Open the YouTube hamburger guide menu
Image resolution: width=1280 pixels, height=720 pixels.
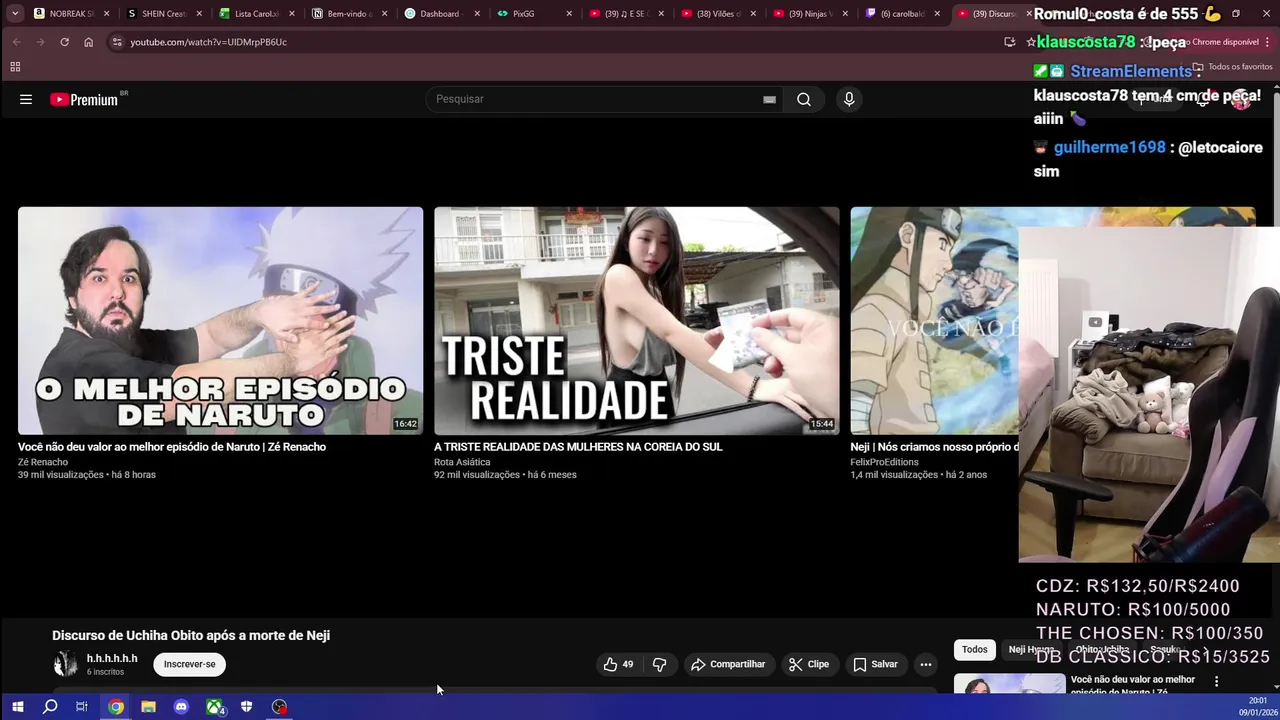pyautogui.click(x=26, y=99)
